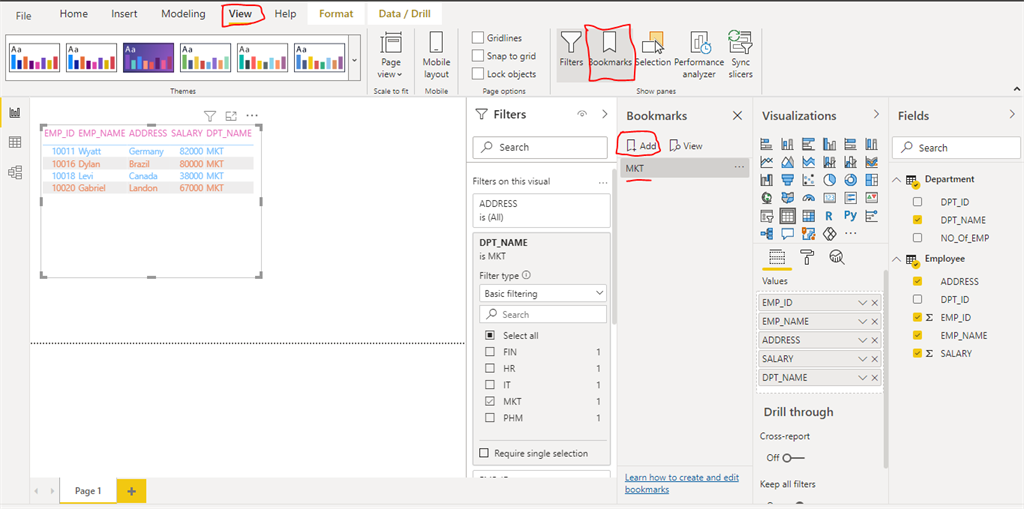The image size is (1024, 509).
Task: Collapse the Department table in Fields
Action: [x=895, y=180]
